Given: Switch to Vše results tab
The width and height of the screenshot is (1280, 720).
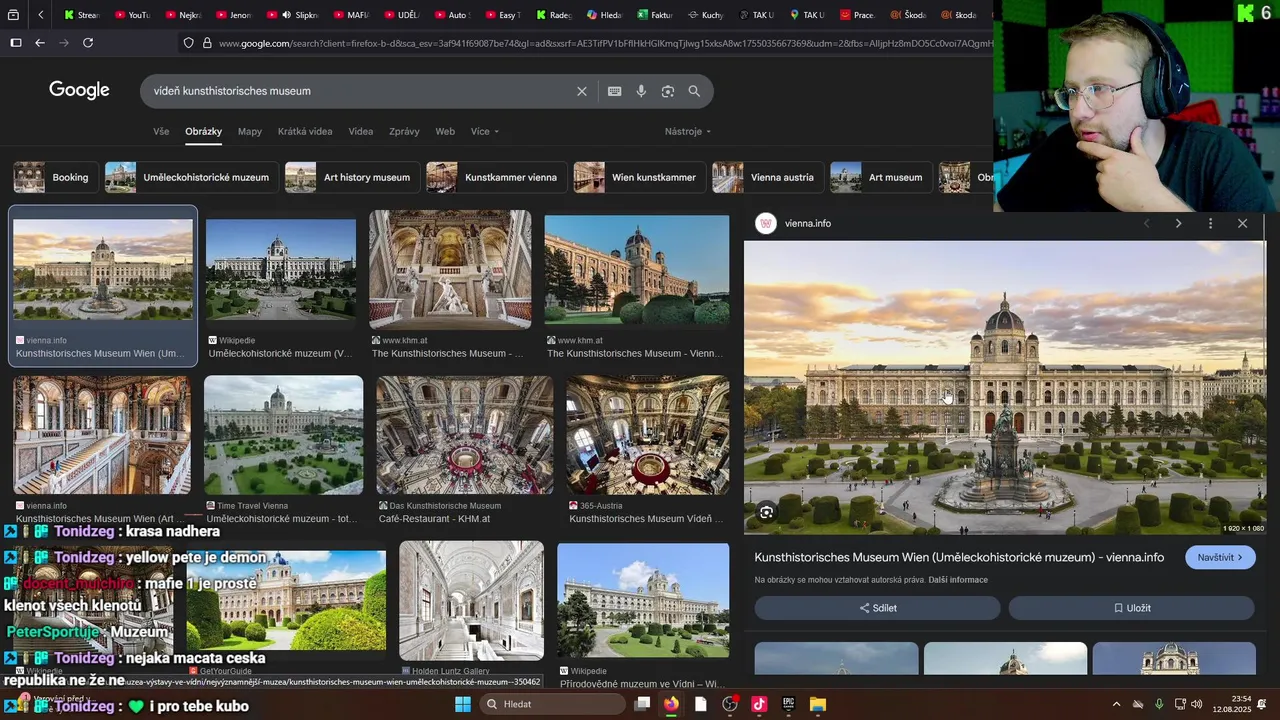Looking at the screenshot, I should 161,132.
